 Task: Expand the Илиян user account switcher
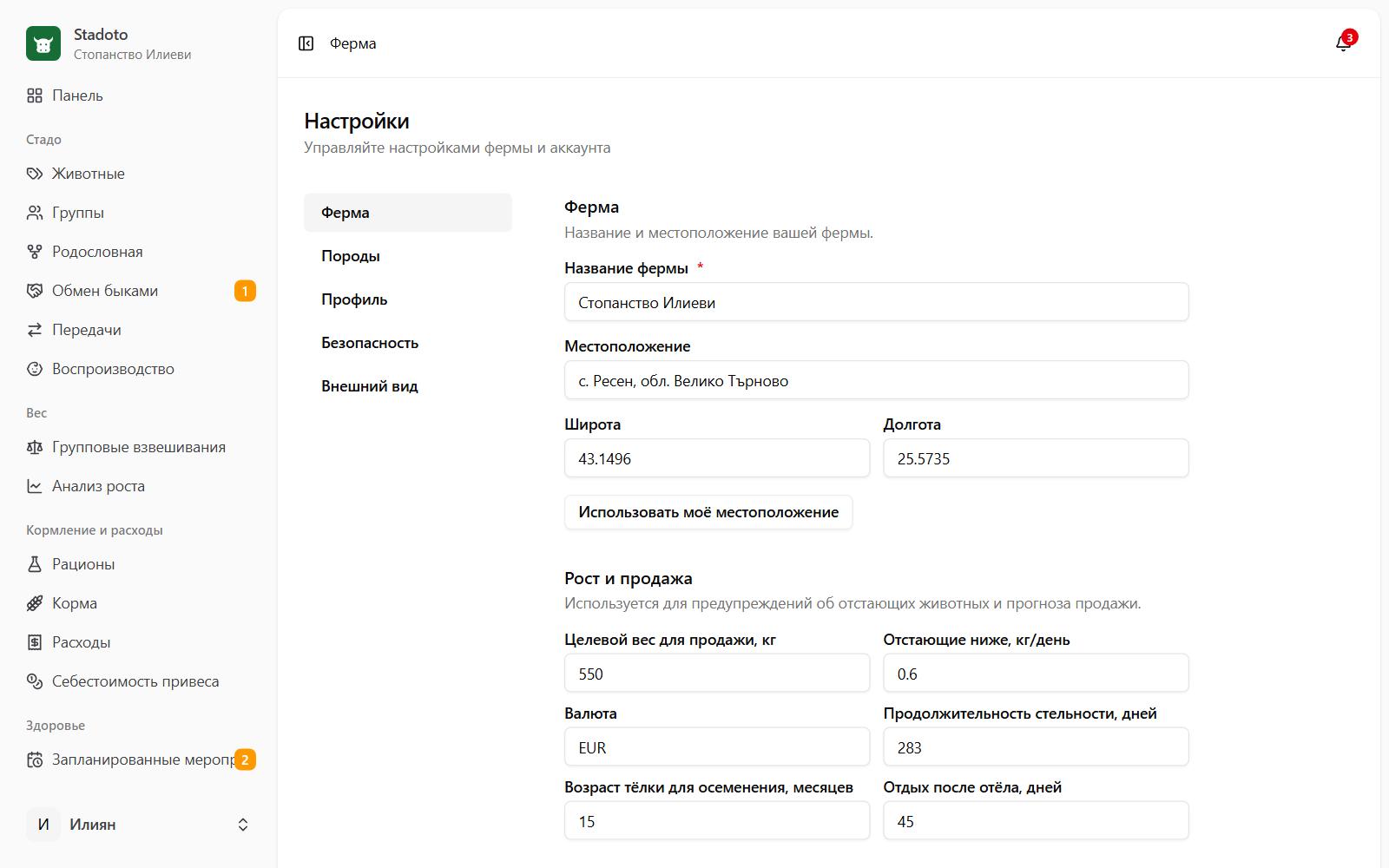pyautogui.click(x=139, y=825)
